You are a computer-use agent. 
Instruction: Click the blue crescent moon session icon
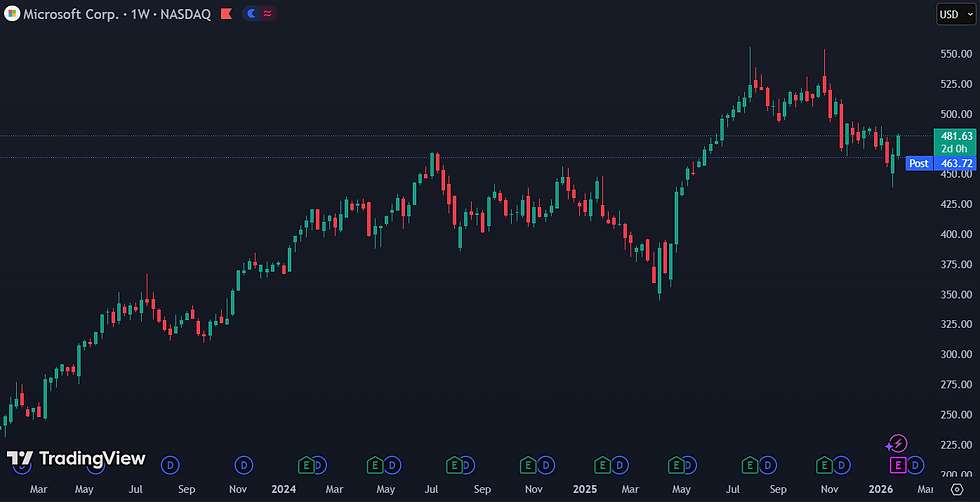pyautogui.click(x=252, y=13)
